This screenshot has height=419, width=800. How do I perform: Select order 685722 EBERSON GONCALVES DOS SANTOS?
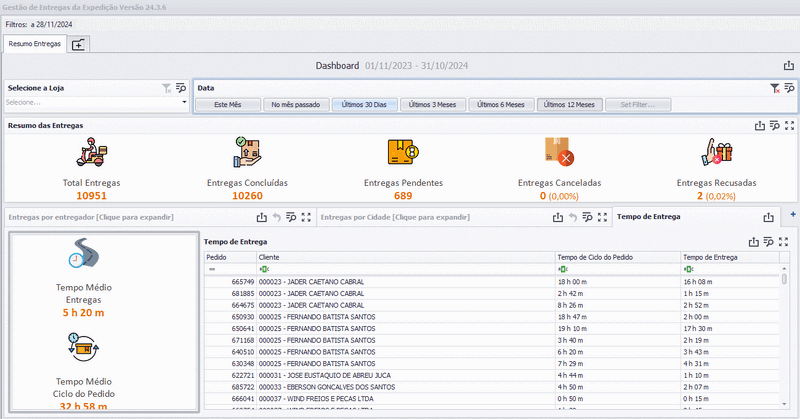pyautogui.click(x=492, y=387)
